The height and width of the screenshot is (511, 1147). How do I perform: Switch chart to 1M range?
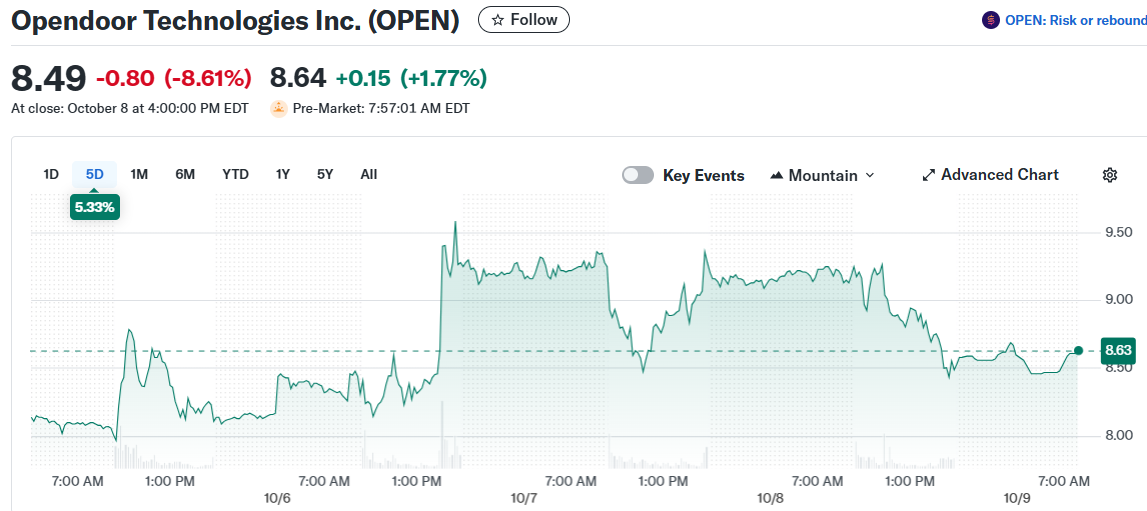pos(139,174)
